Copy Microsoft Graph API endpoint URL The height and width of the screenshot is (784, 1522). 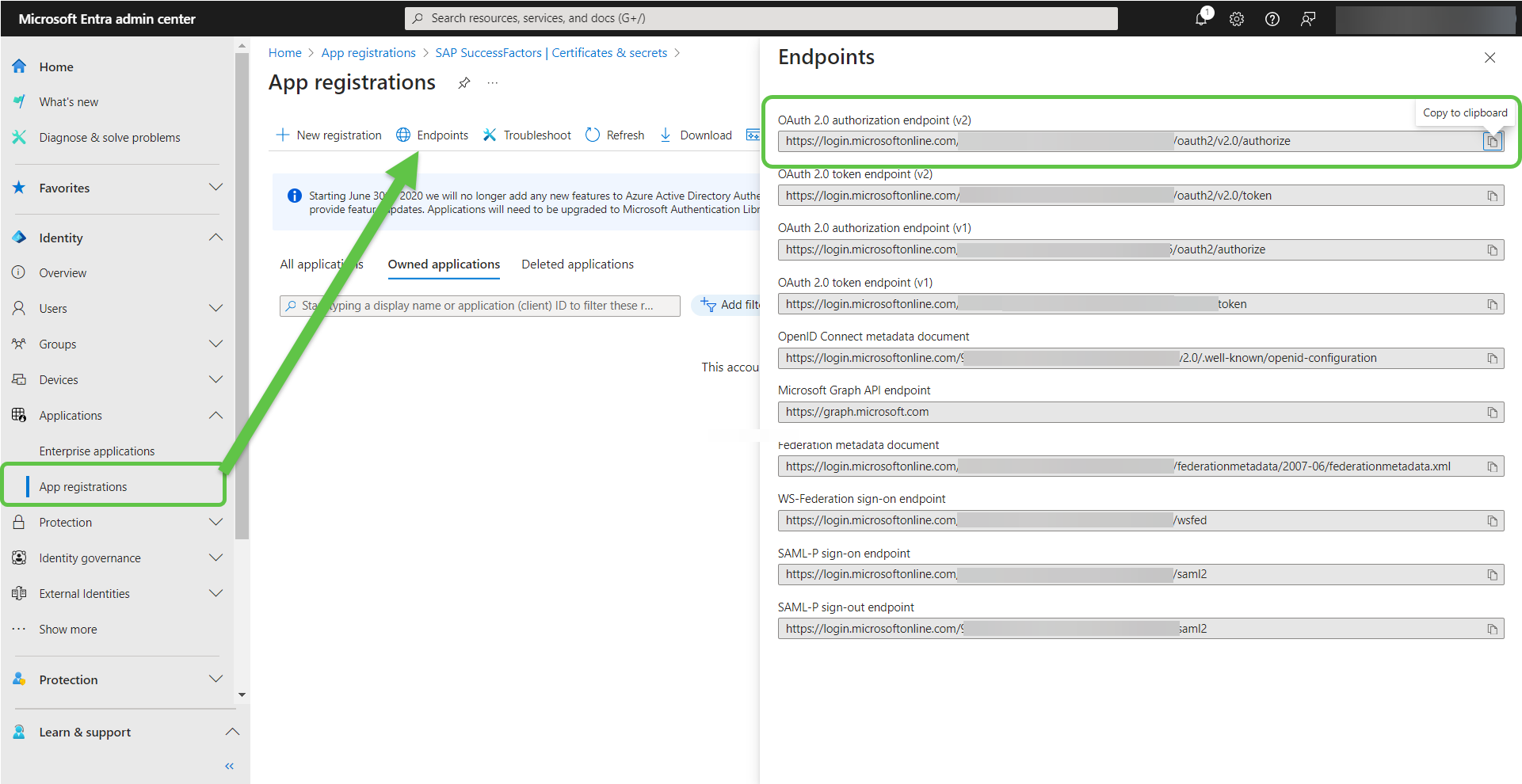1492,413
